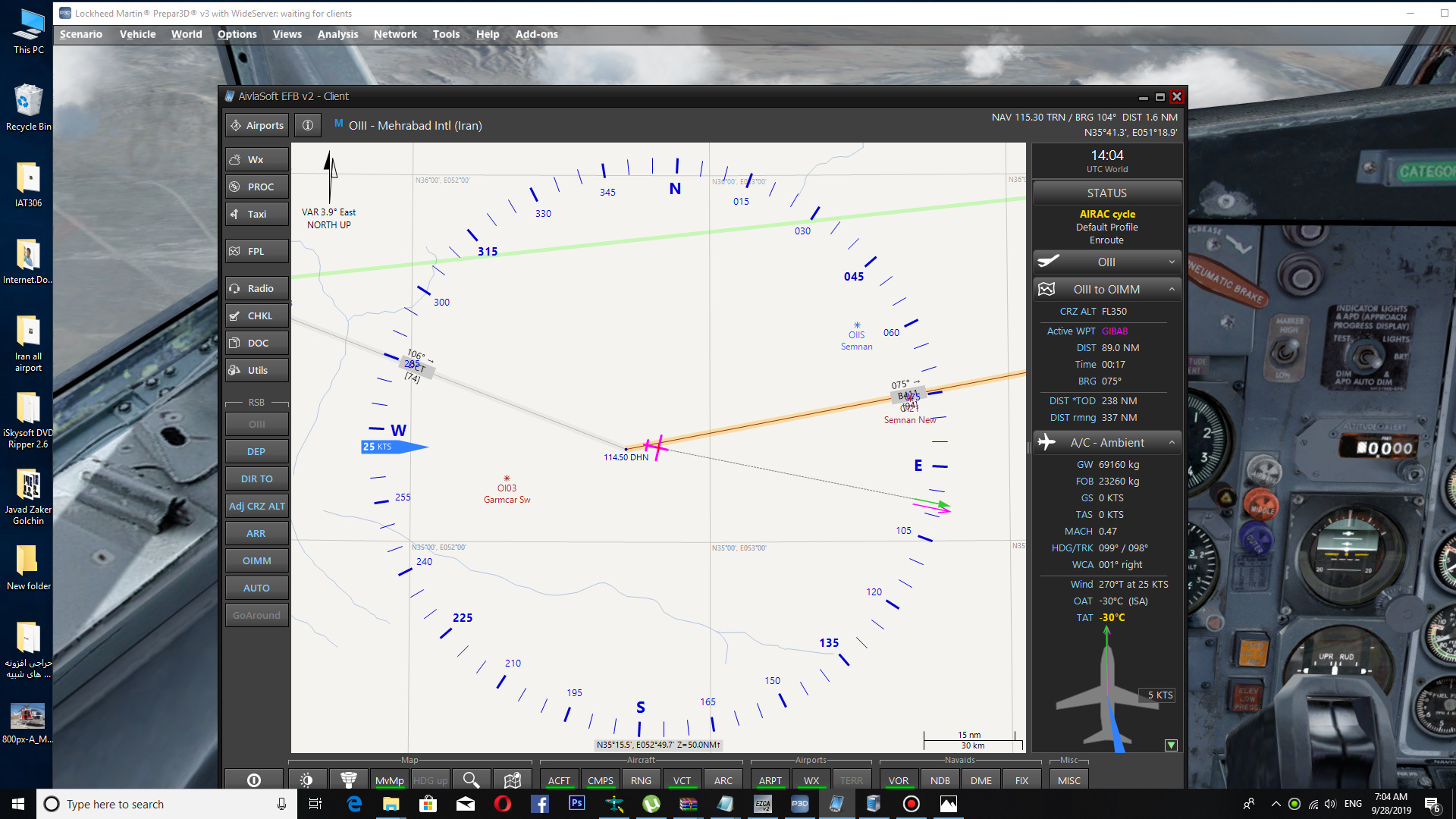Toggle ACFT aircraft display
The image size is (1456, 819).
tap(559, 780)
